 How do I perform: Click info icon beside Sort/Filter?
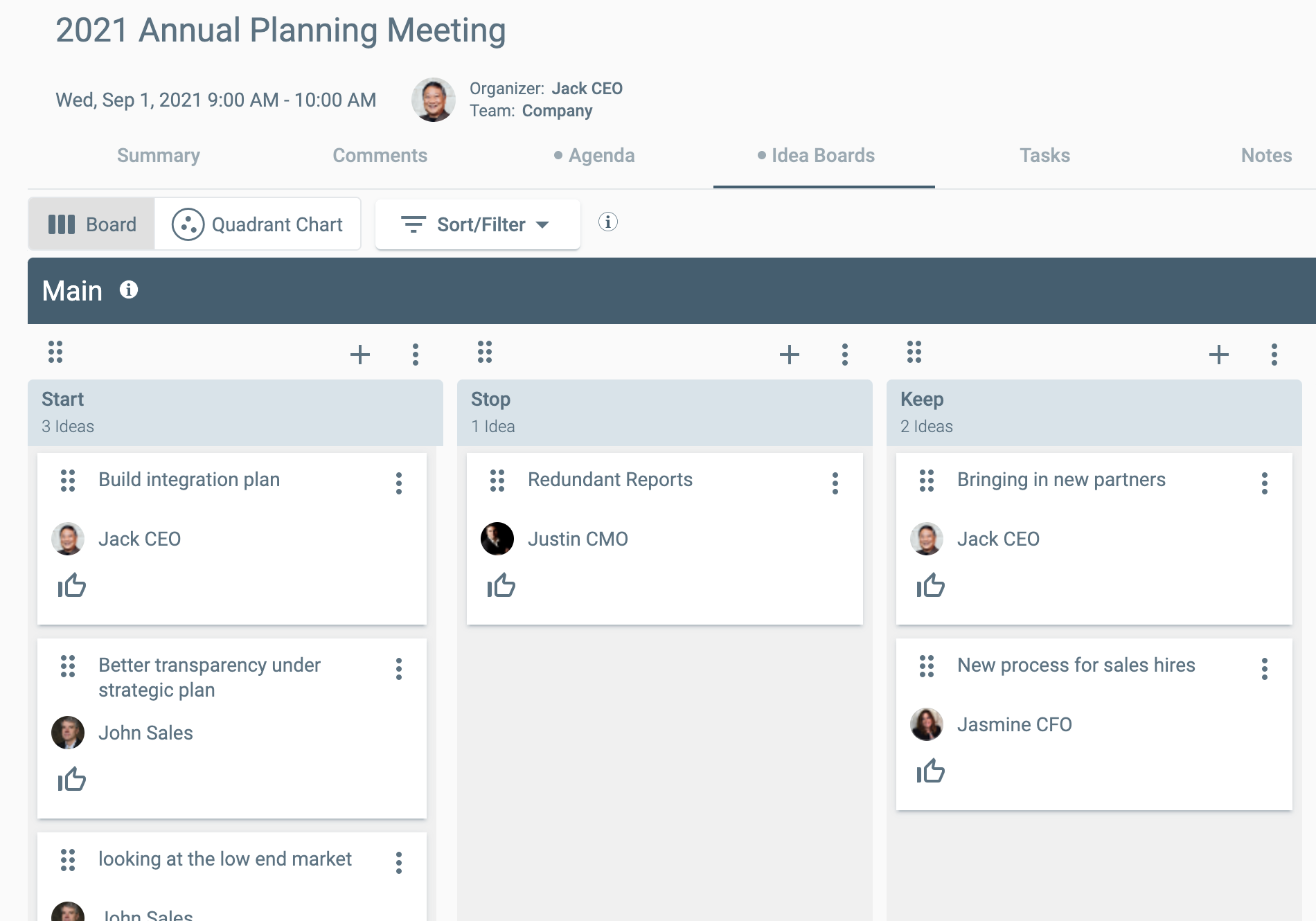tap(607, 222)
